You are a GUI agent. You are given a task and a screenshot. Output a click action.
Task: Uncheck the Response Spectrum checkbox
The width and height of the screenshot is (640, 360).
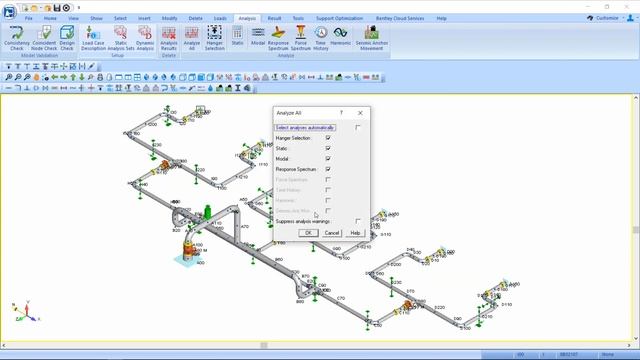tap(328, 169)
